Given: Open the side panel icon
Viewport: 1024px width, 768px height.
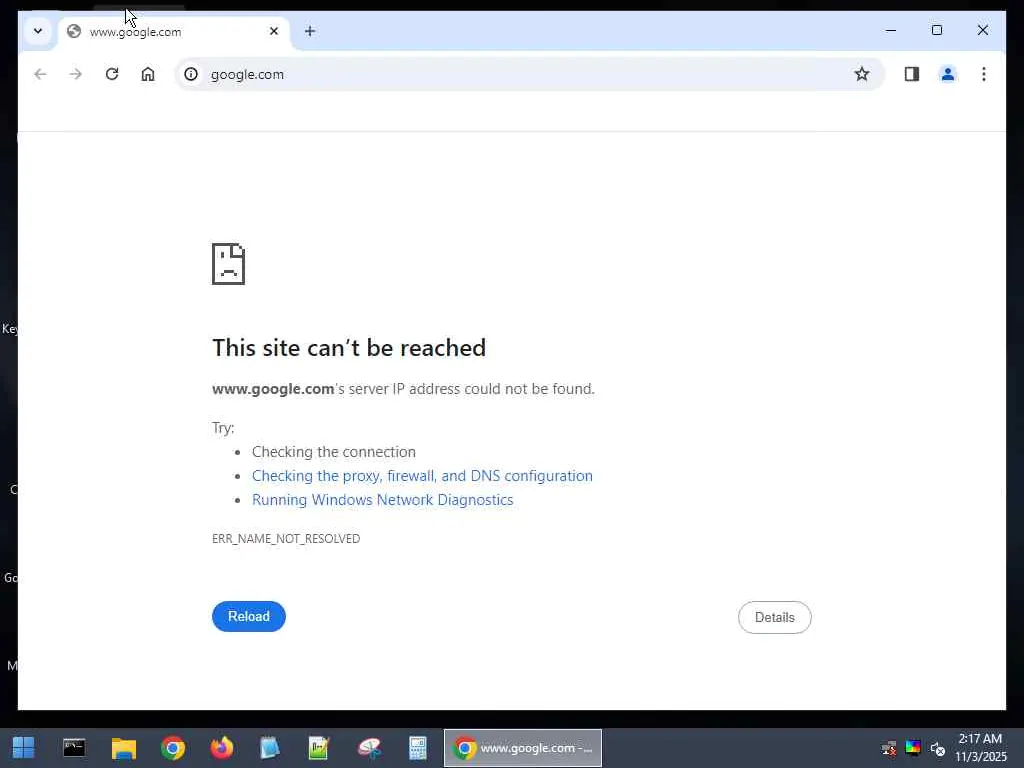Looking at the screenshot, I should pyautogui.click(x=912, y=74).
